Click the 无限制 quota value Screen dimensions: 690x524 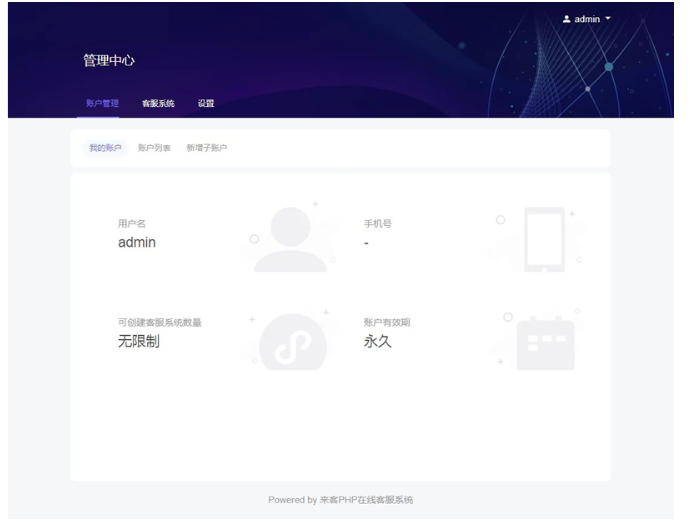pyautogui.click(x=139, y=342)
